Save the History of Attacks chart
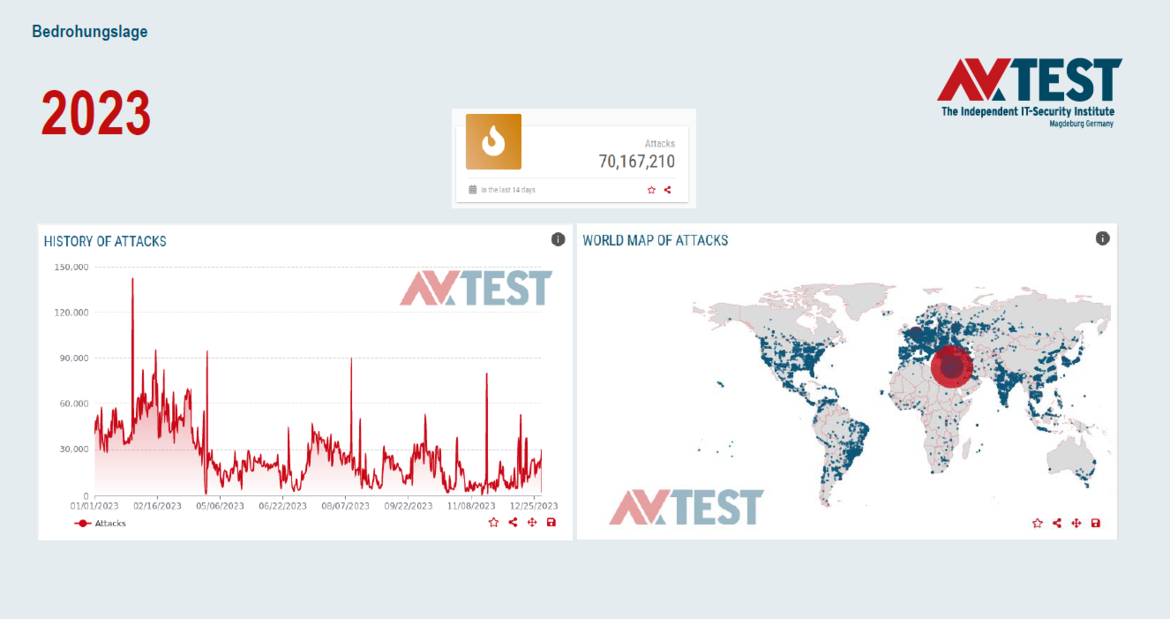1170x619 pixels. click(551, 522)
